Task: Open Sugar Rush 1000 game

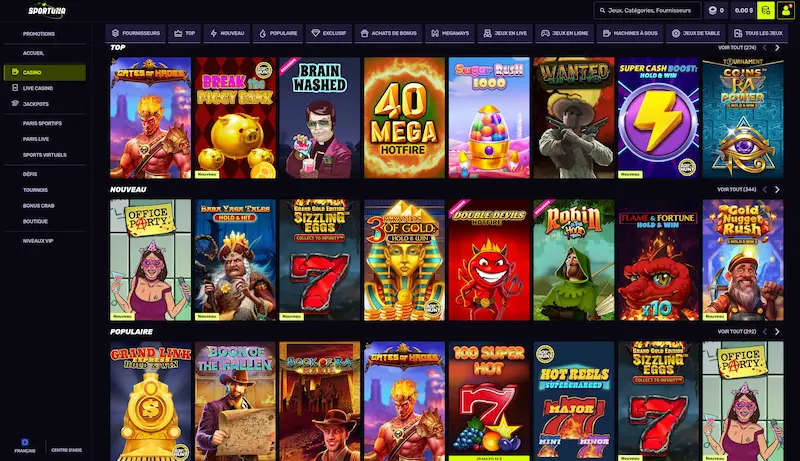Action: 489,118
